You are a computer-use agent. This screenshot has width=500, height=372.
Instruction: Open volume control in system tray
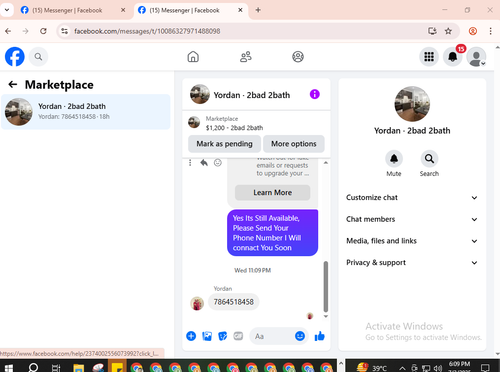438,368
